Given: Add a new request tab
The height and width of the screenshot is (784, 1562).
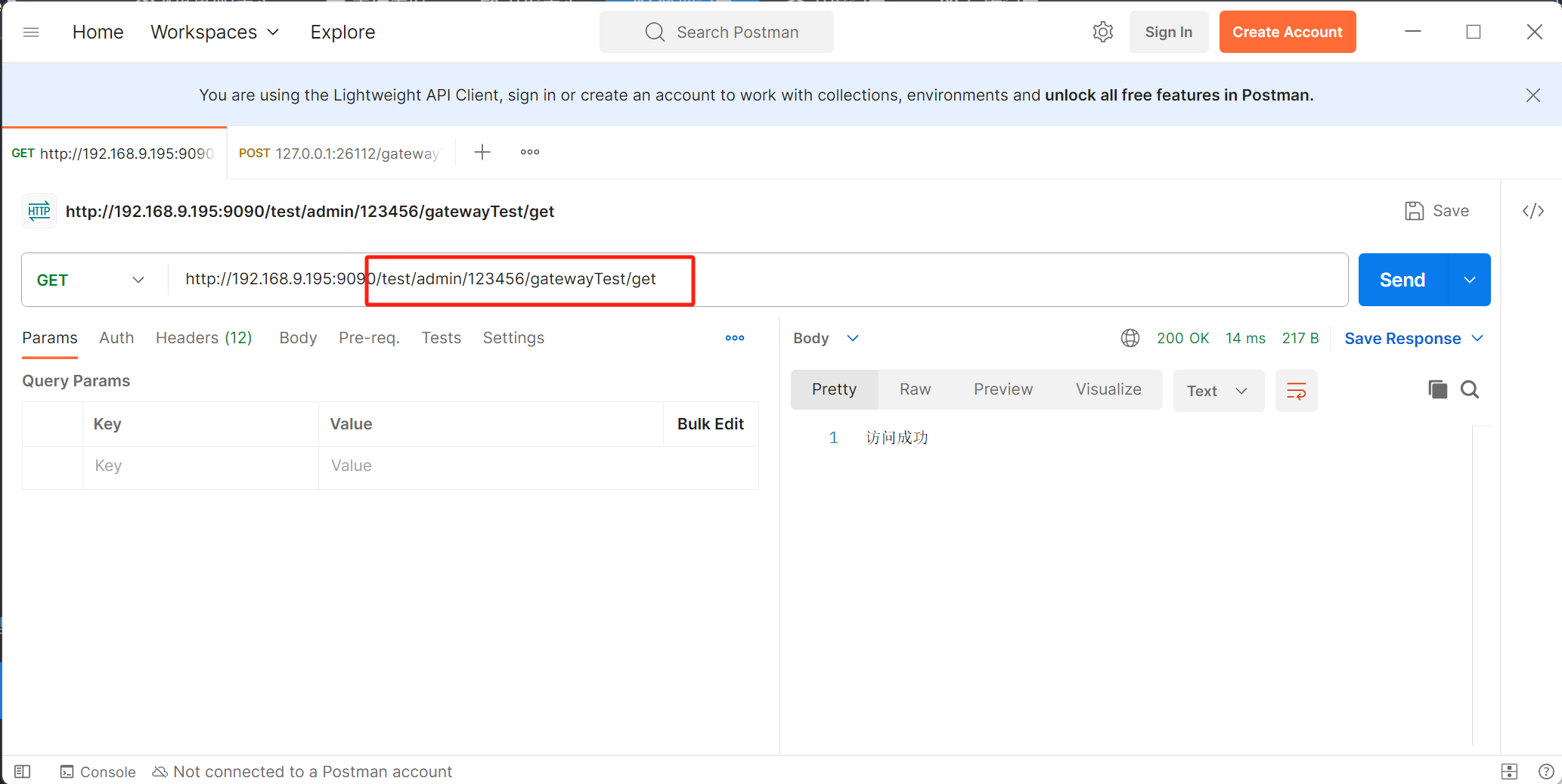Looking at the screenshot, I should [482, 152].
